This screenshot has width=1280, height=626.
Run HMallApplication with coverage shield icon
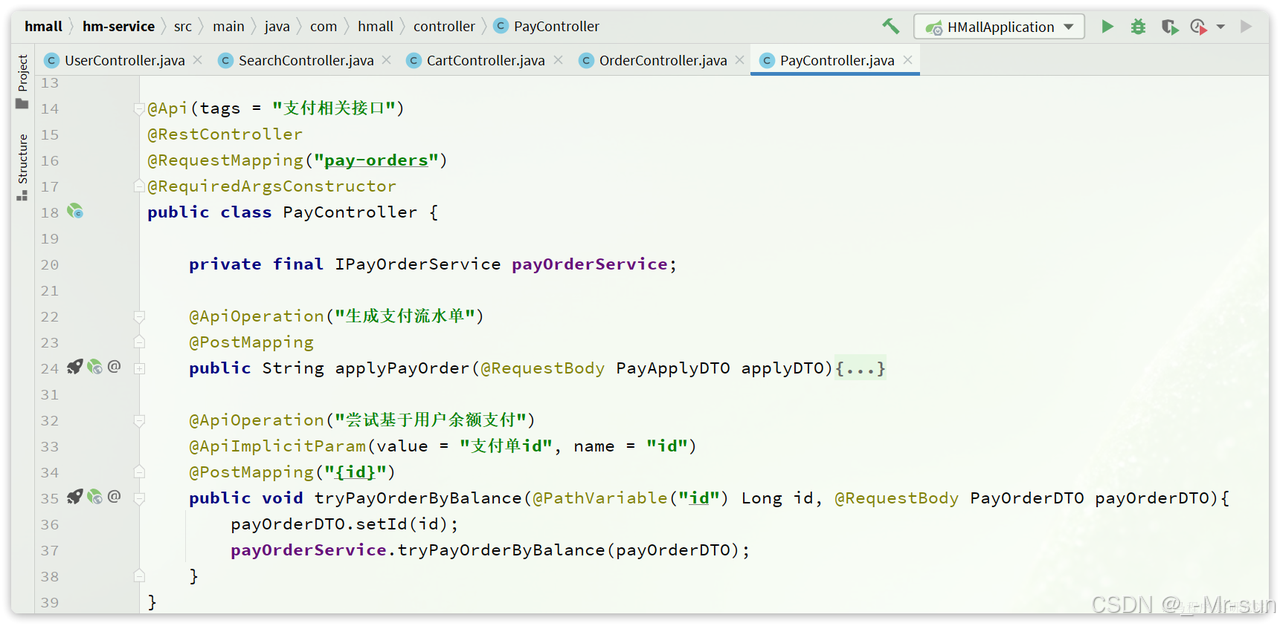(1169, 27)
